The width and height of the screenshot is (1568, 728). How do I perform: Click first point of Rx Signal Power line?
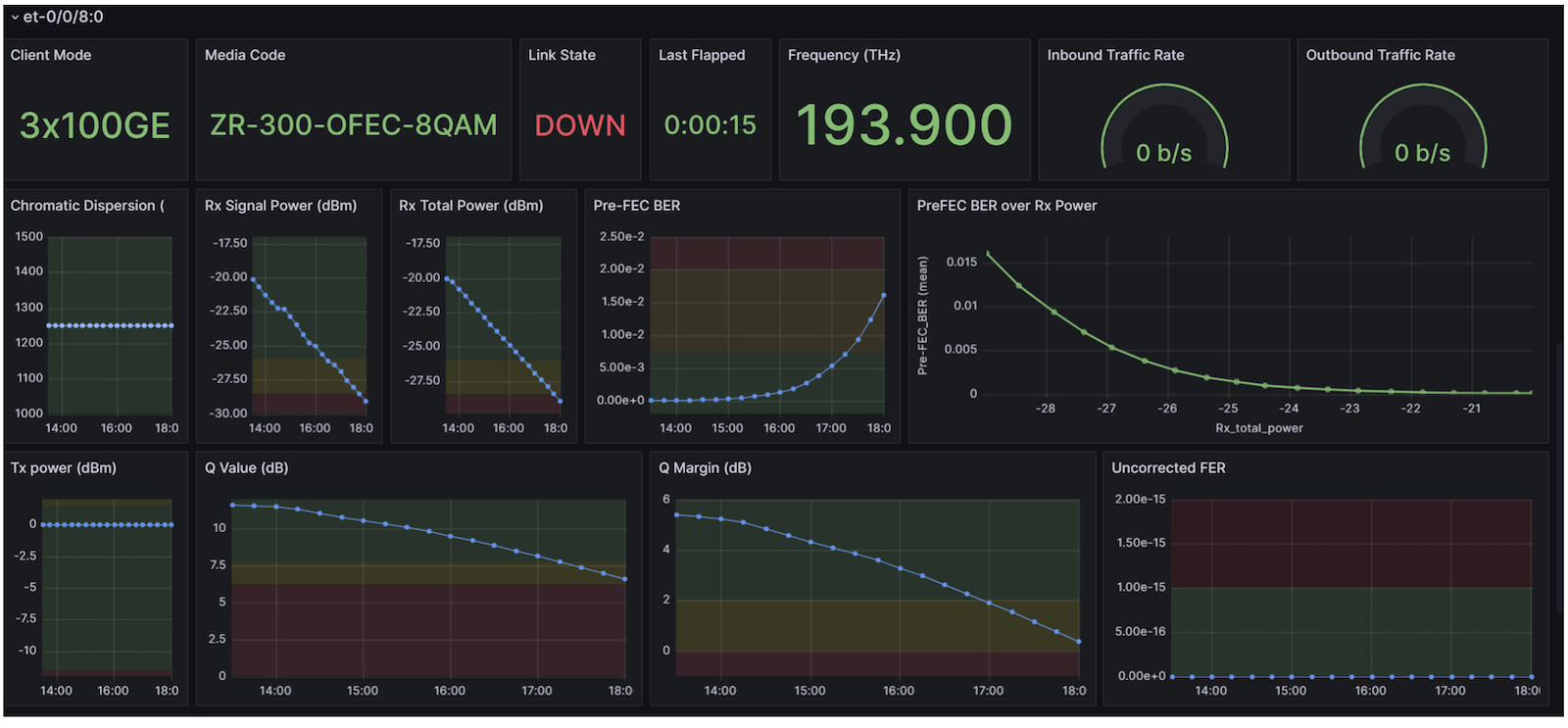254,280
